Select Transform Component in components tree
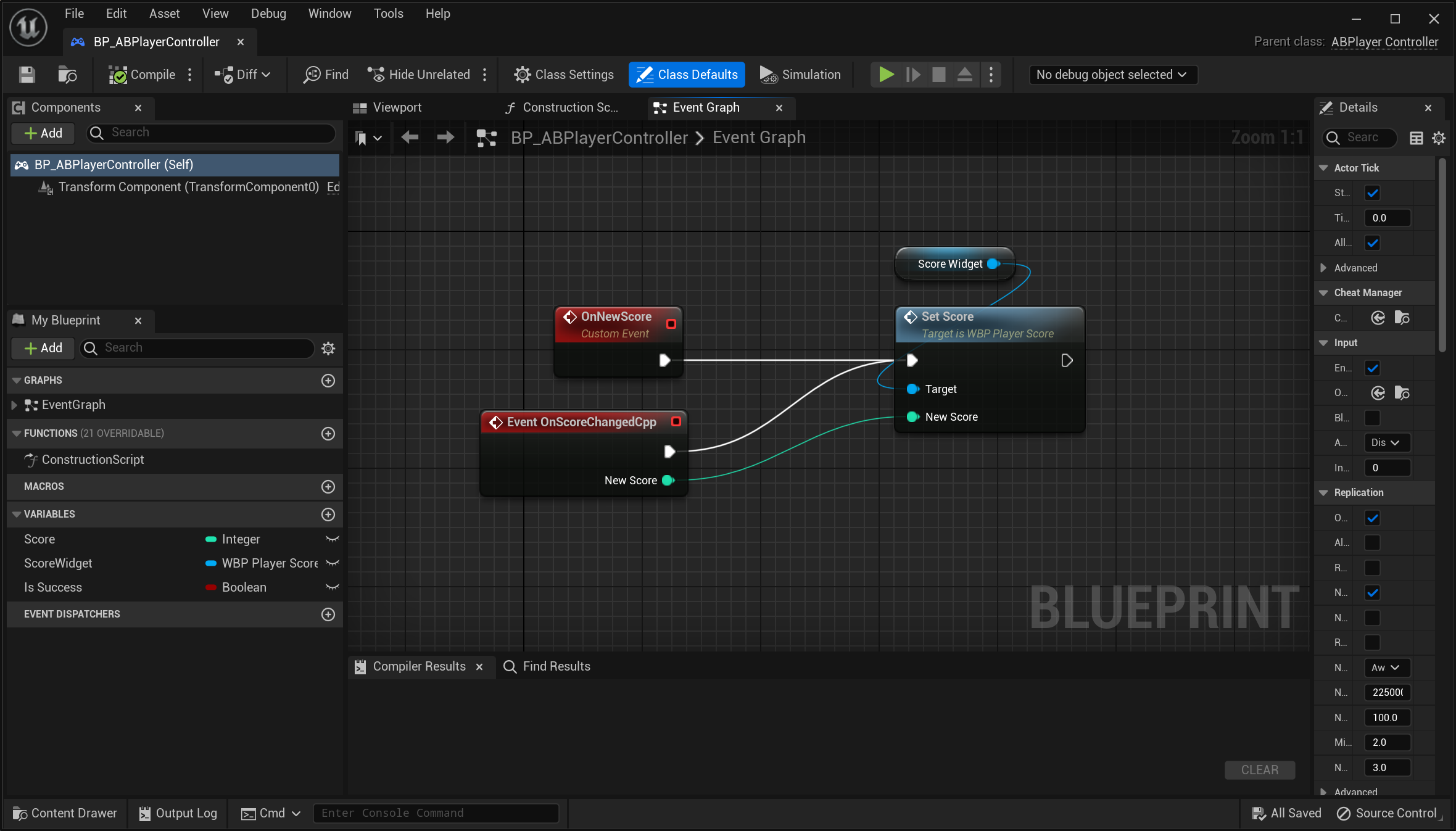Viewport: 1456px width, 831px height. pos(189,187)
